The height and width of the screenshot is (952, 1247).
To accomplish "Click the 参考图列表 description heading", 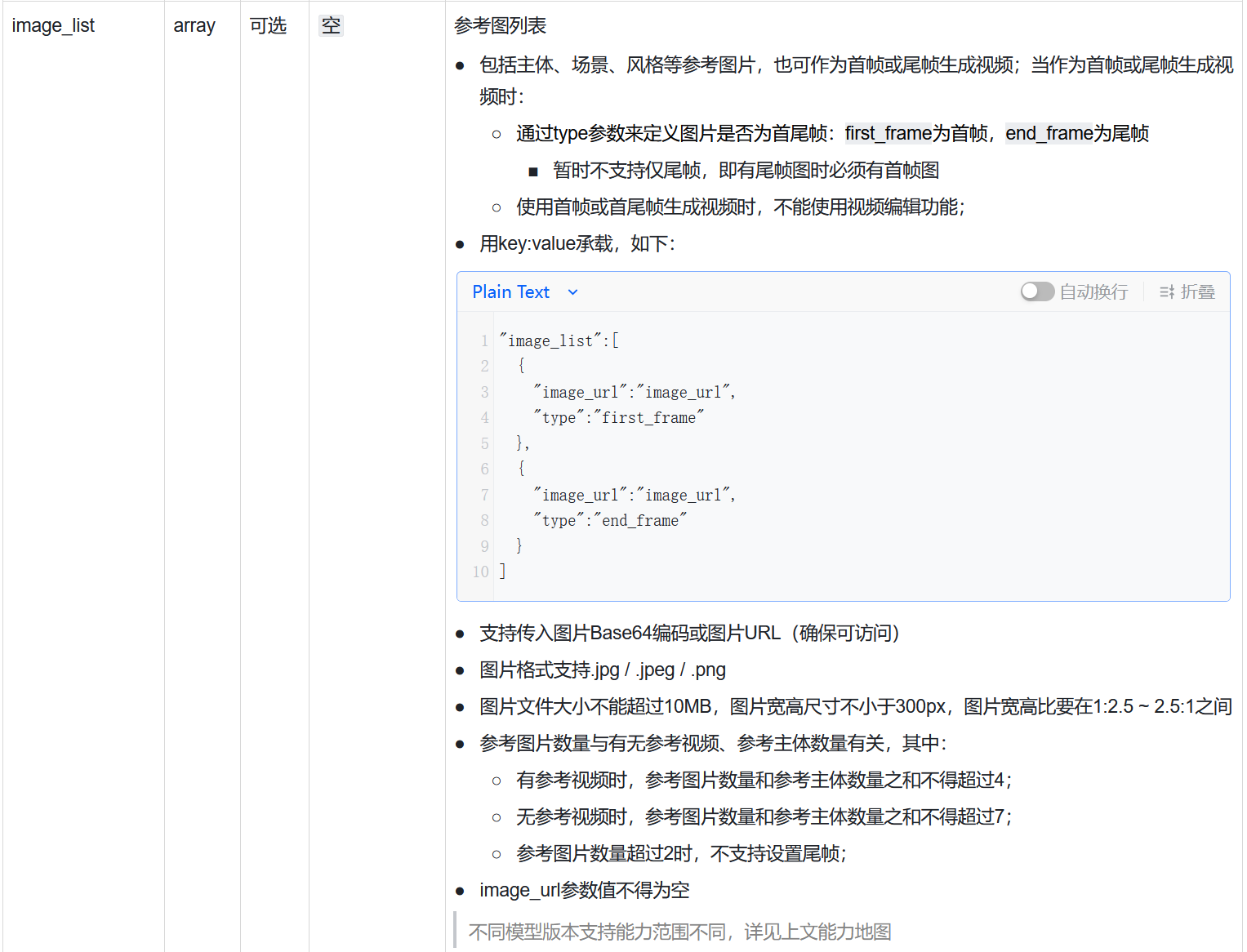I will (500, 26).
